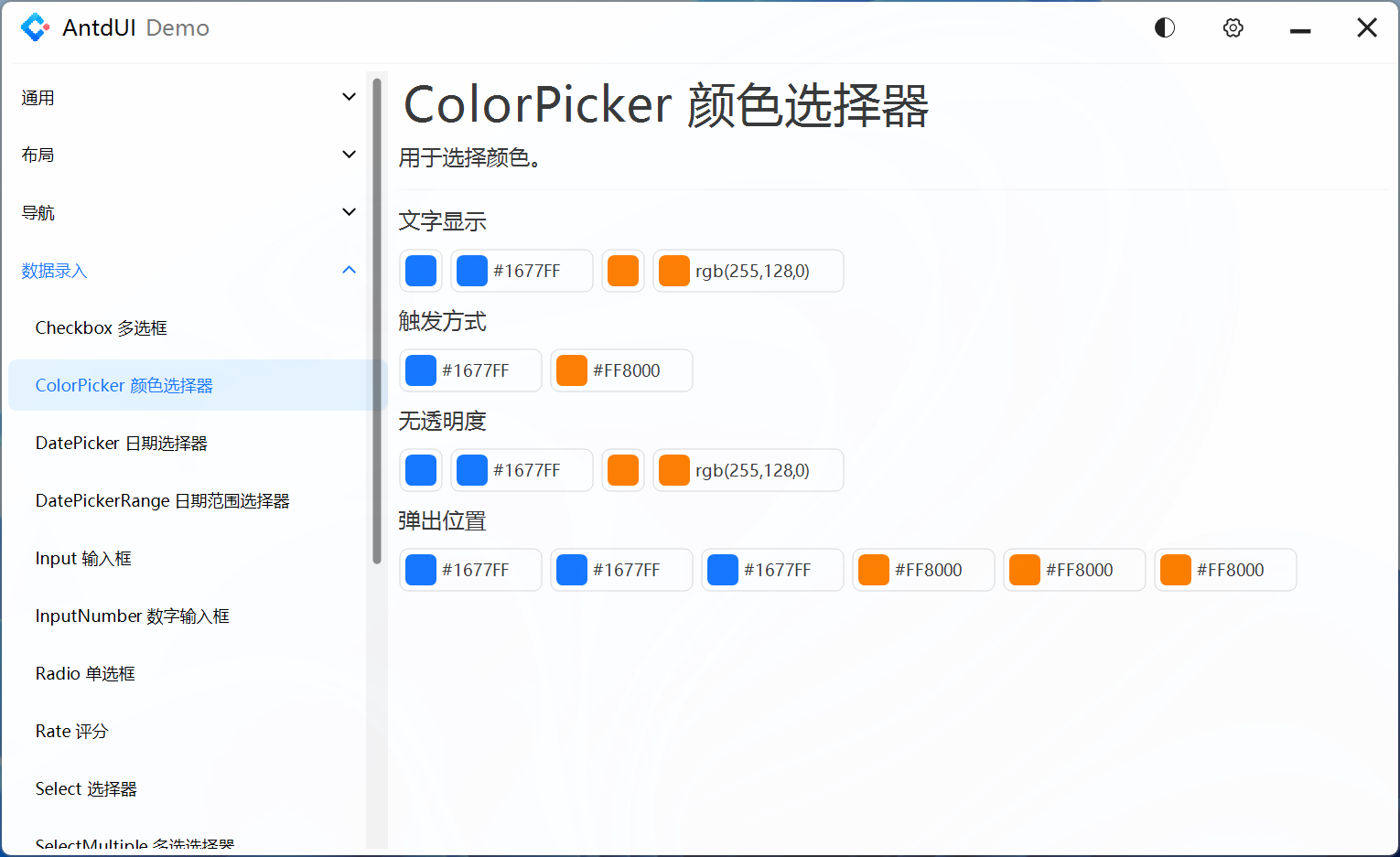Click the orange #FF8000 swatch under 触发方式

click(x=621, y=370)
